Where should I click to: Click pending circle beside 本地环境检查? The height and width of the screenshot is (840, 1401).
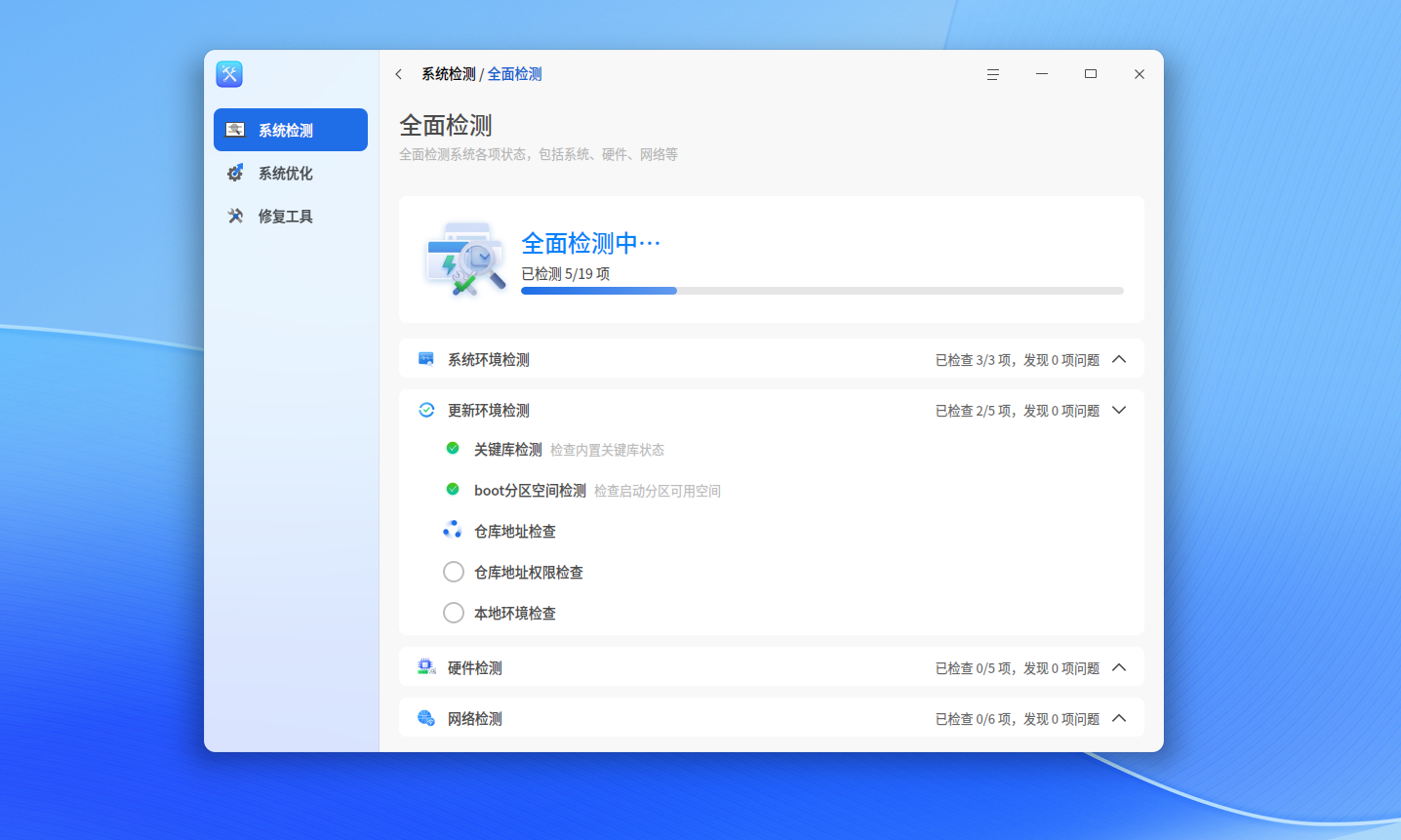[454, 613]
